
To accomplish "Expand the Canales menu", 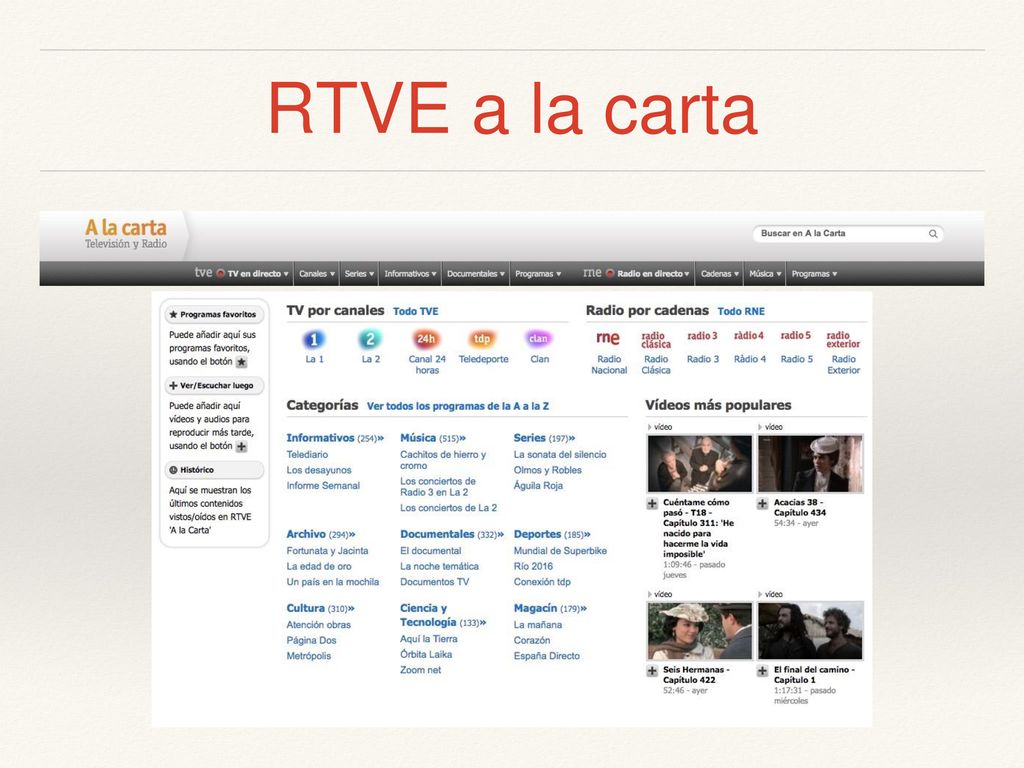I will click(317, 274).
